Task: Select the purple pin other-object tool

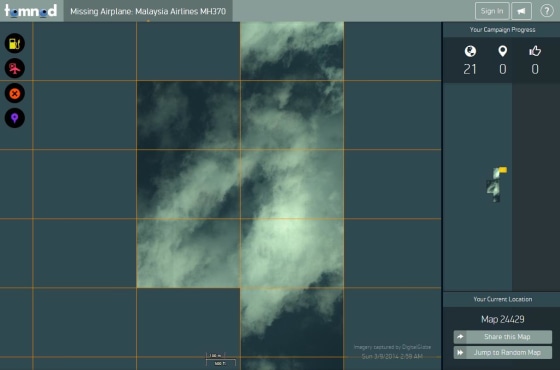Action: pos(15,118)
